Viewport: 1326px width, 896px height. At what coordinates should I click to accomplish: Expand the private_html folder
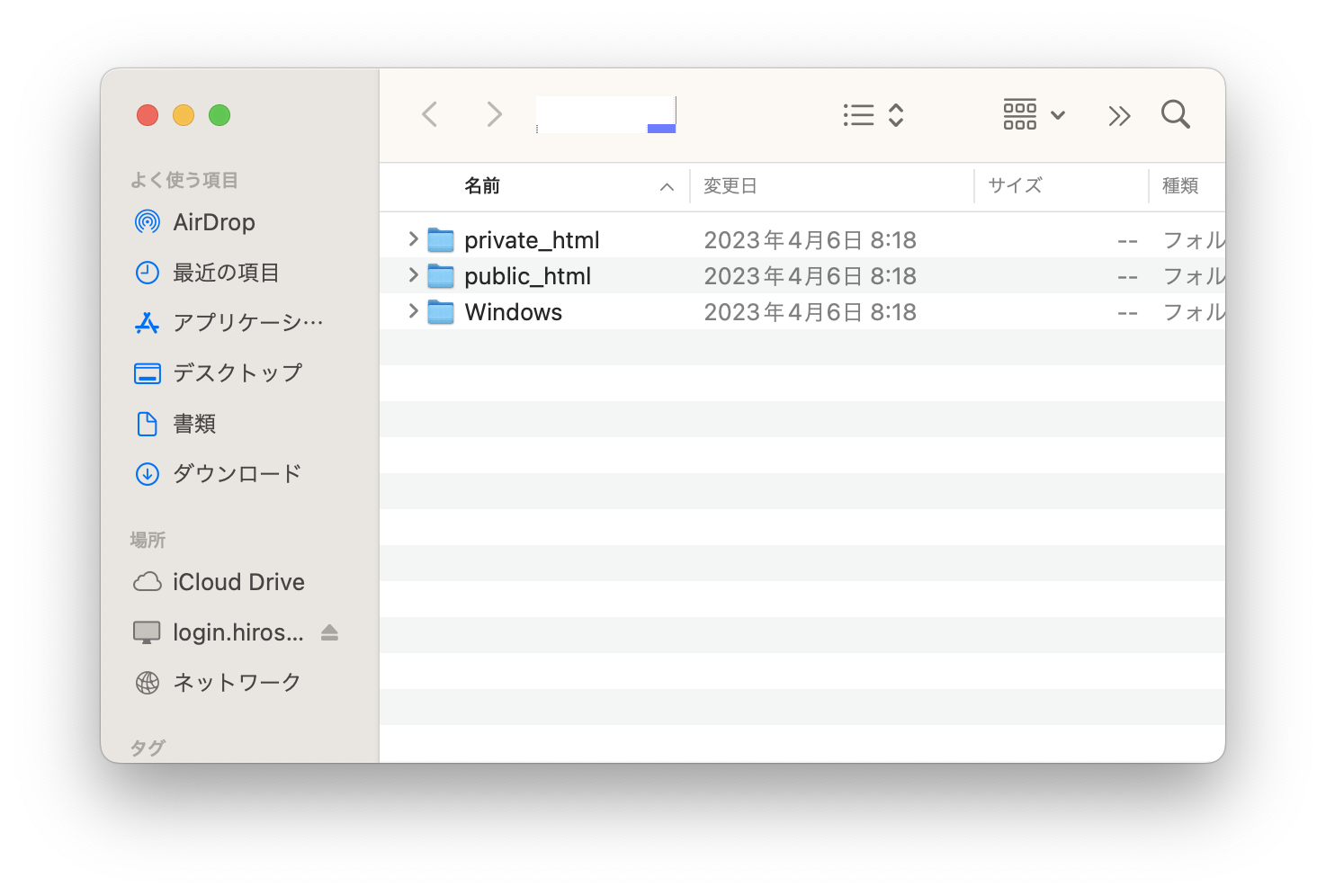[413, 239]
